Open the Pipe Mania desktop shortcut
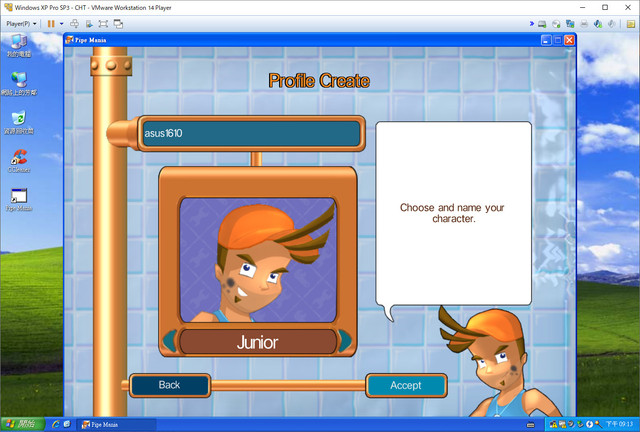This screenshot has width=640, height=432. pos(19,200)
